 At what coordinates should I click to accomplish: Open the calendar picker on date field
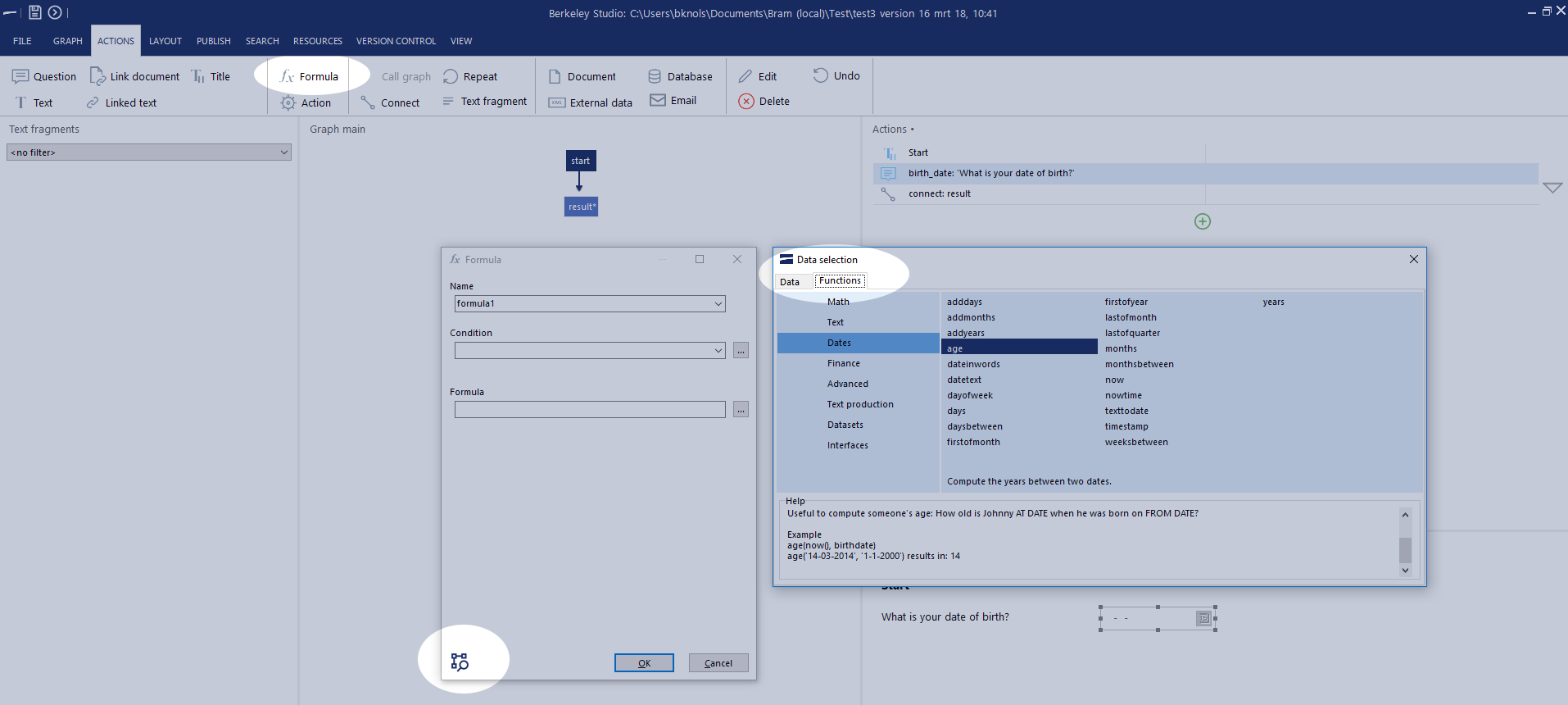coord(1203,618)
